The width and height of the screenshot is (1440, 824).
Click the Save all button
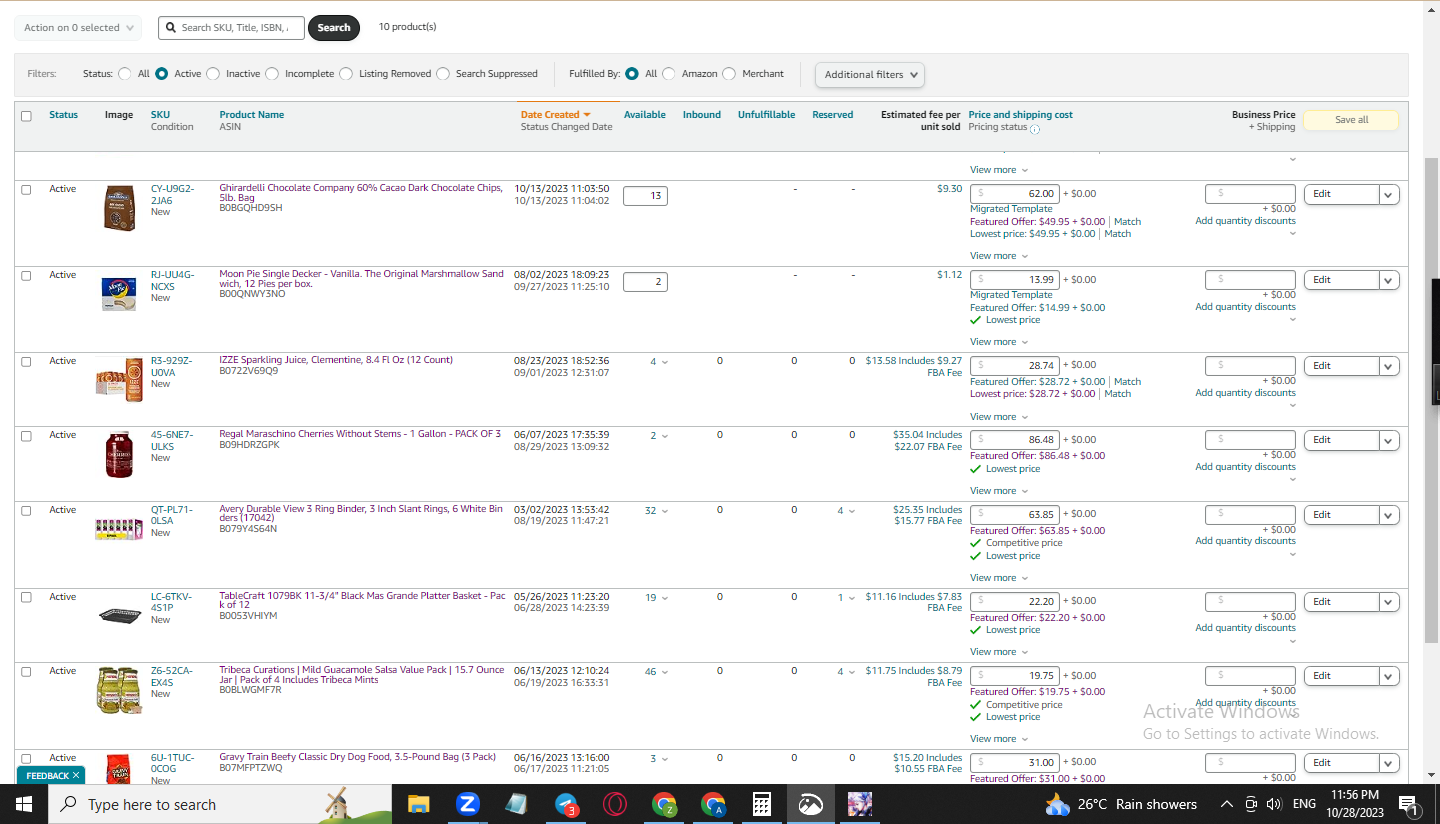1351,120
